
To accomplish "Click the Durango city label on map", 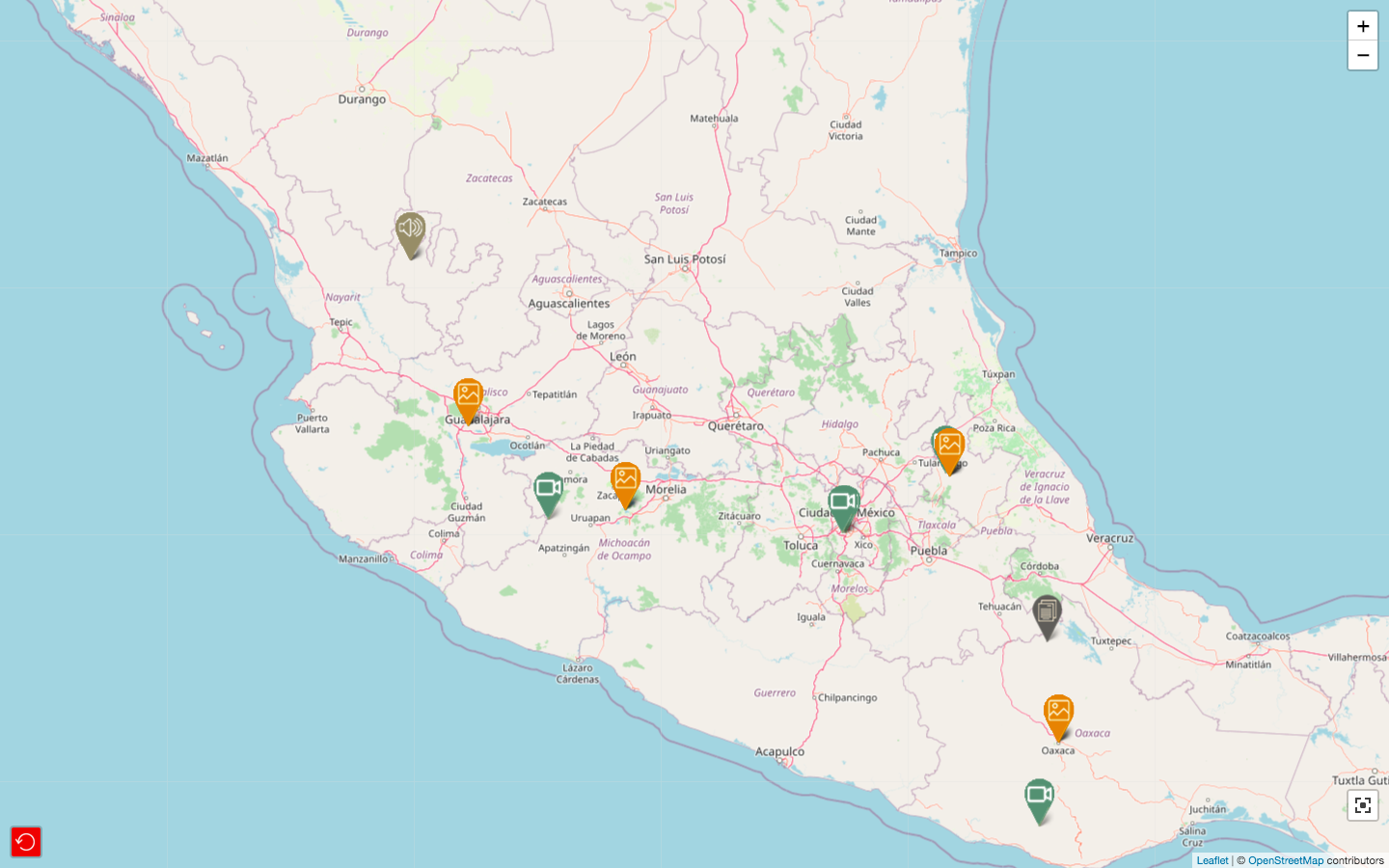I will pos(362,99).
